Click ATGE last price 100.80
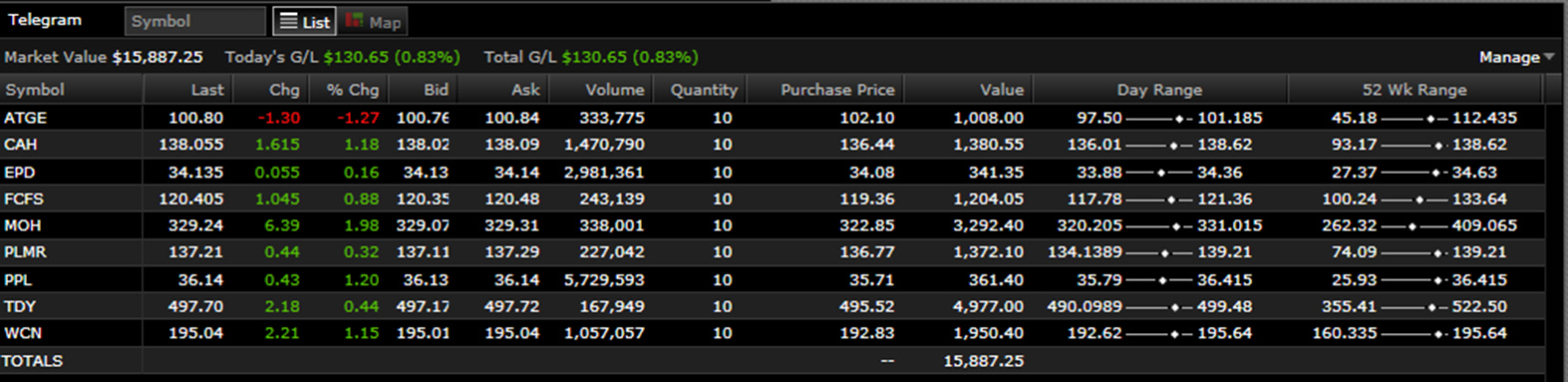1568x382 pixels. coord(196,118)
